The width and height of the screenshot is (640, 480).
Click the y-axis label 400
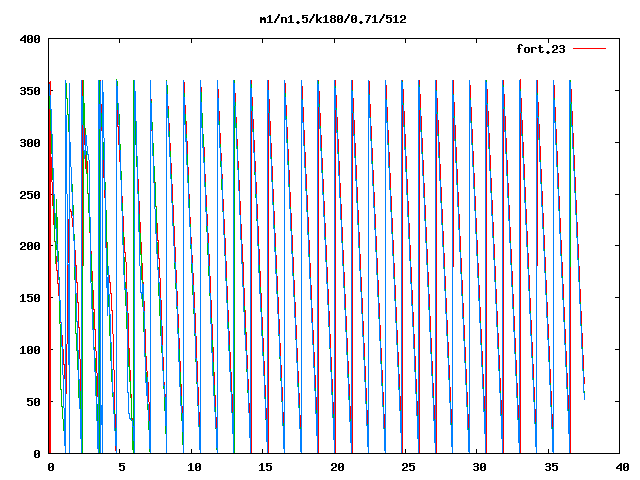pos(30,39)
